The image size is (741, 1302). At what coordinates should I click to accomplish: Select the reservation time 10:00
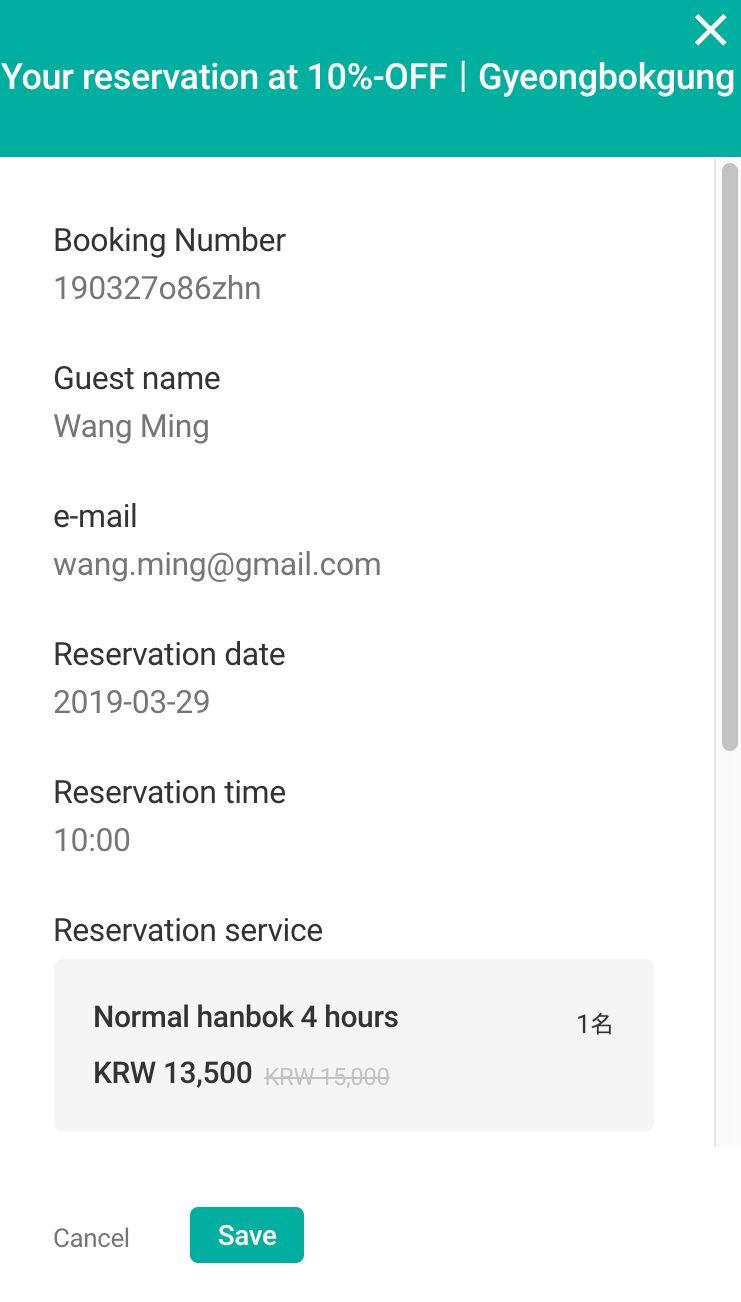(x=92, y=840)
